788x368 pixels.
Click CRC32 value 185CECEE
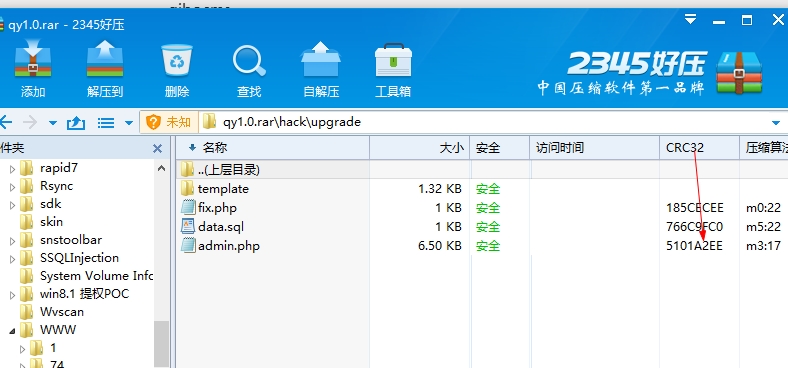[x=695, y=208]
